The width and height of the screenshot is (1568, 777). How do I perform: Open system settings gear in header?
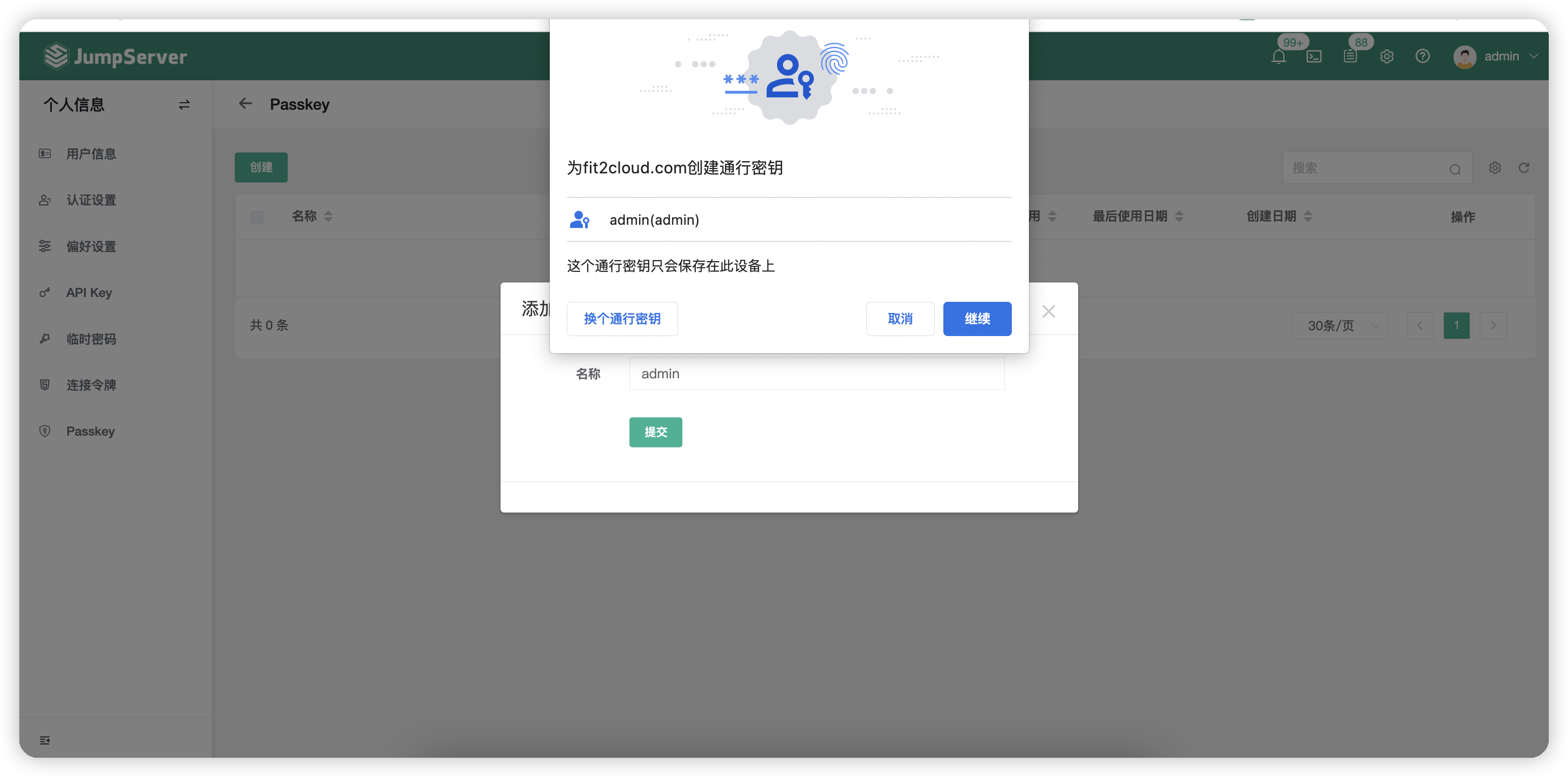pyautogui.click(x=1387, y=57)
